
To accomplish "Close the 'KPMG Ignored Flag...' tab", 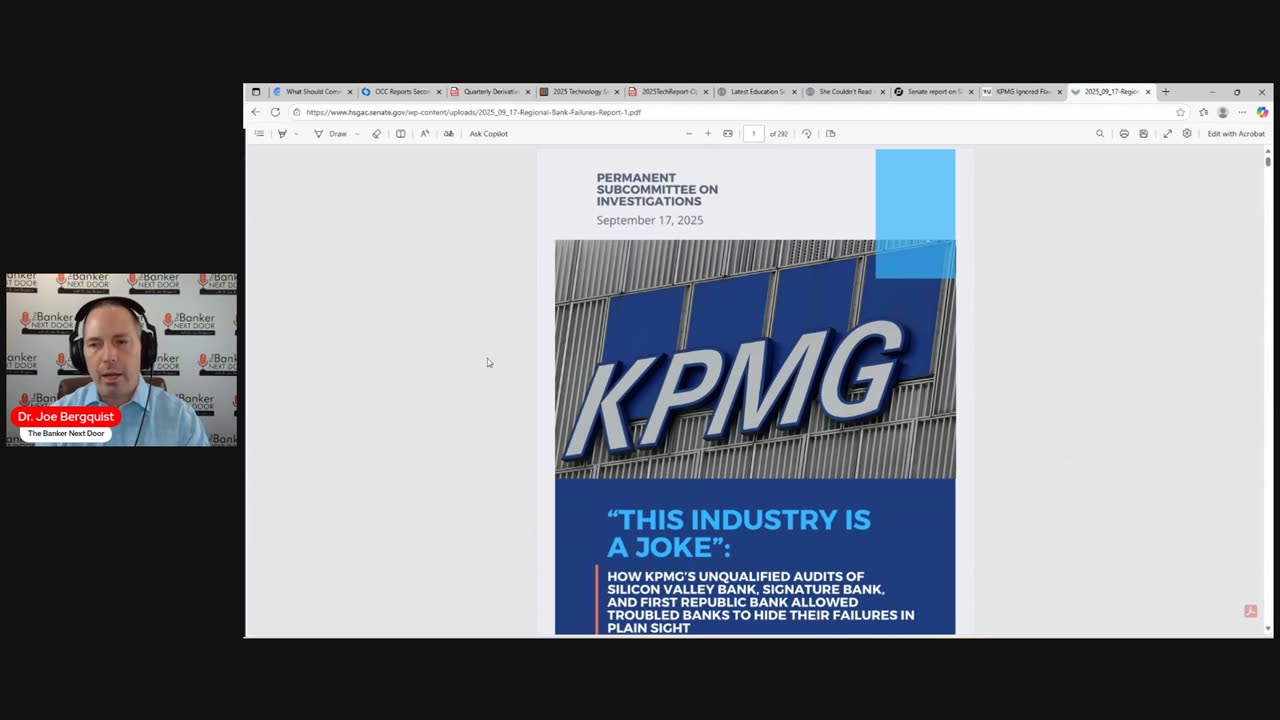I will point(1059,92).
